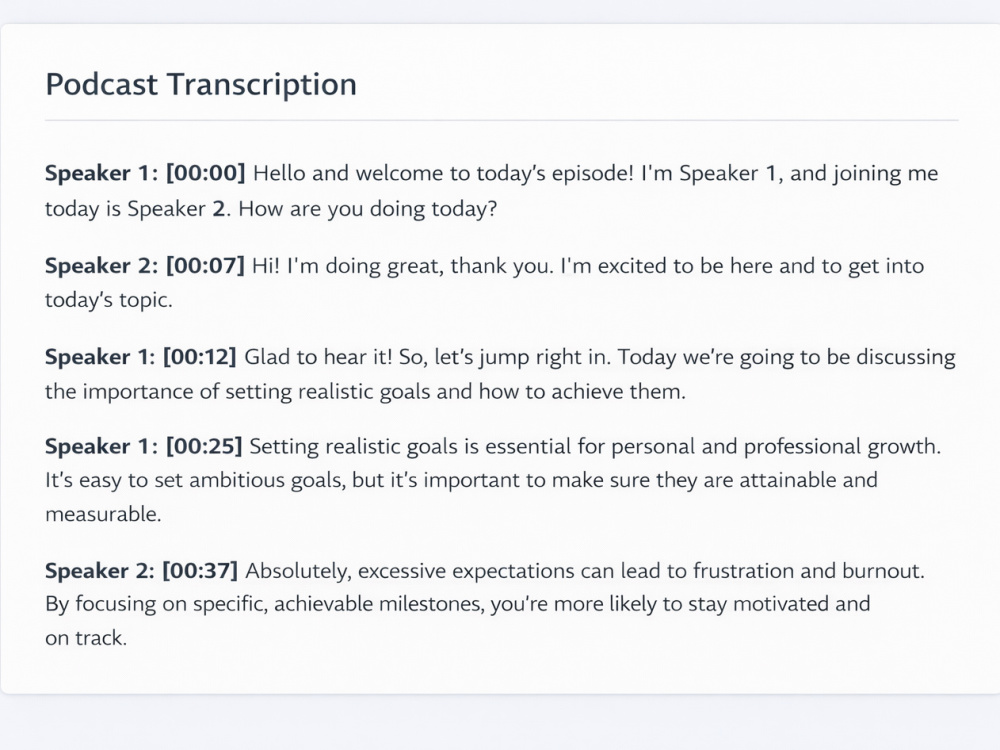
Task: Click the [00:00] timestamp
Action: (x=205, y=173)
